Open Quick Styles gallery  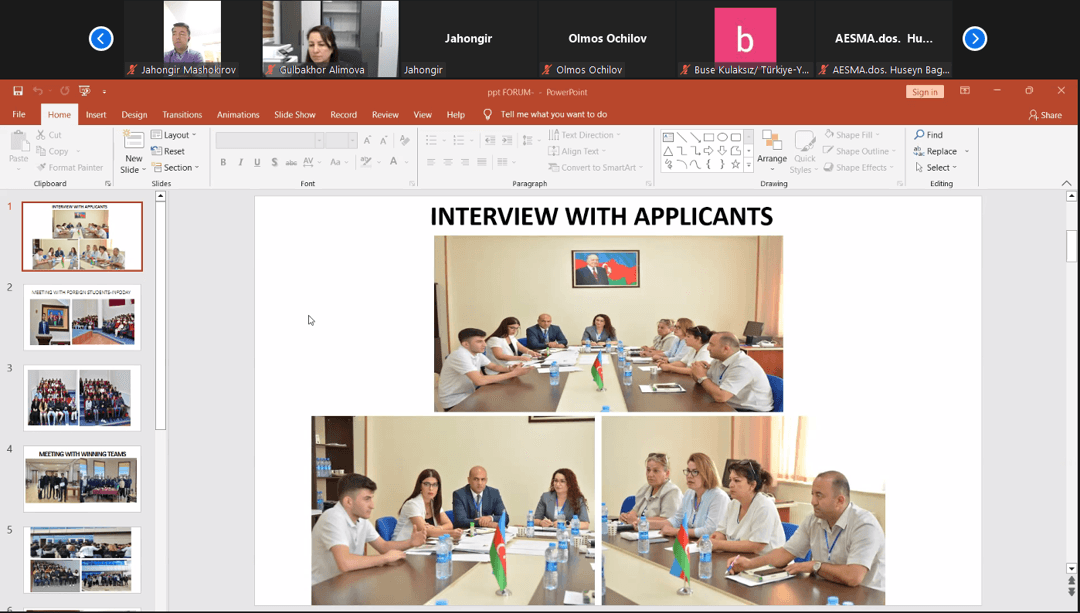804,152
